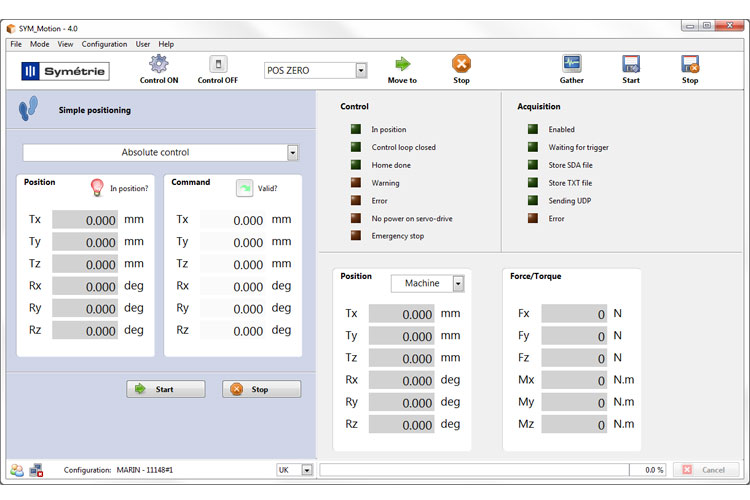750x500 pixels.
Task: Click the In position lightbulb icon
Action: click(97, 187)
